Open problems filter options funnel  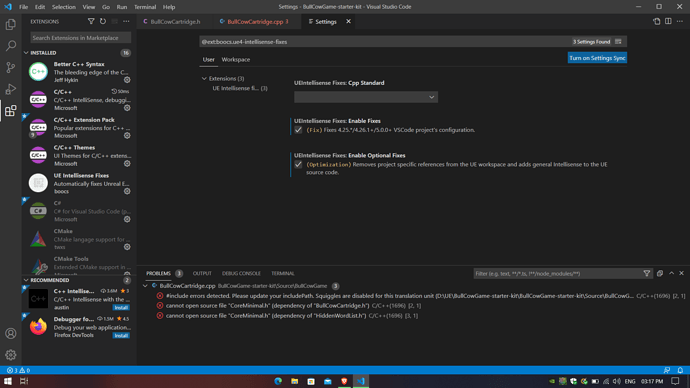coord(646,274)
